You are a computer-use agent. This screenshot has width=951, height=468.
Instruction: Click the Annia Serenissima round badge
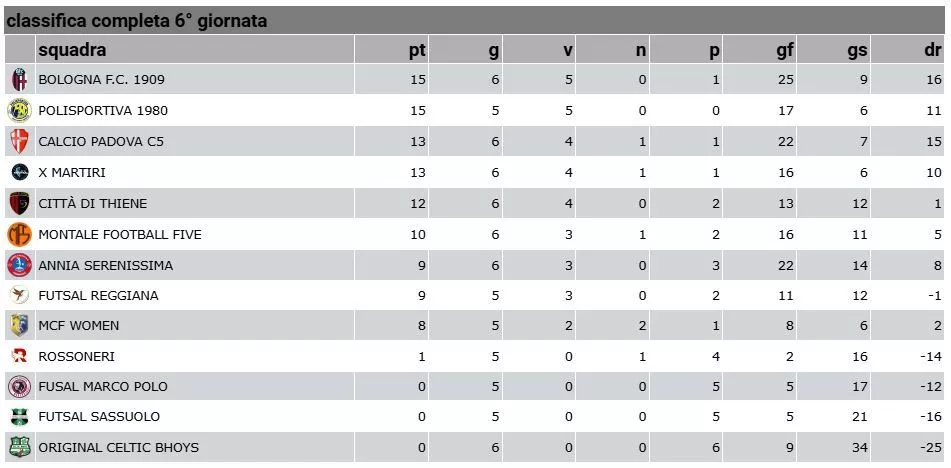click(x=19, y=265)
